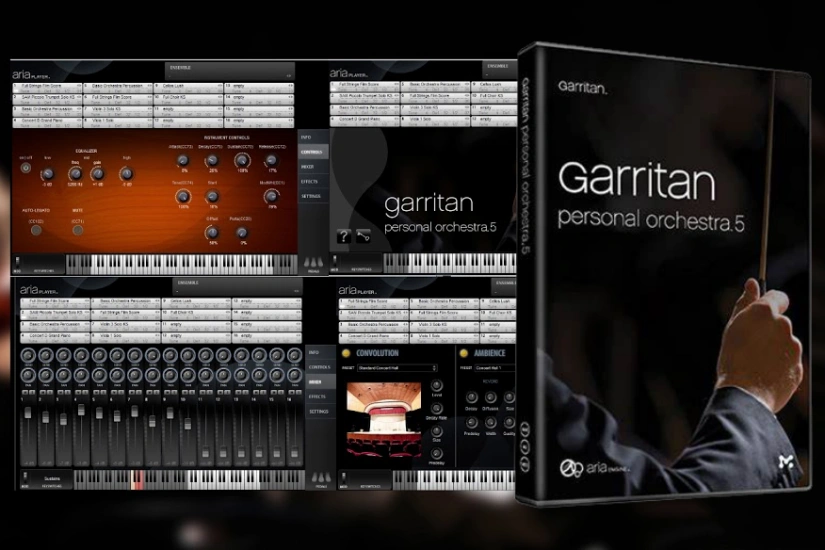Click the Convolution Level knob
825x550 pixels.
tap(437, 385)
